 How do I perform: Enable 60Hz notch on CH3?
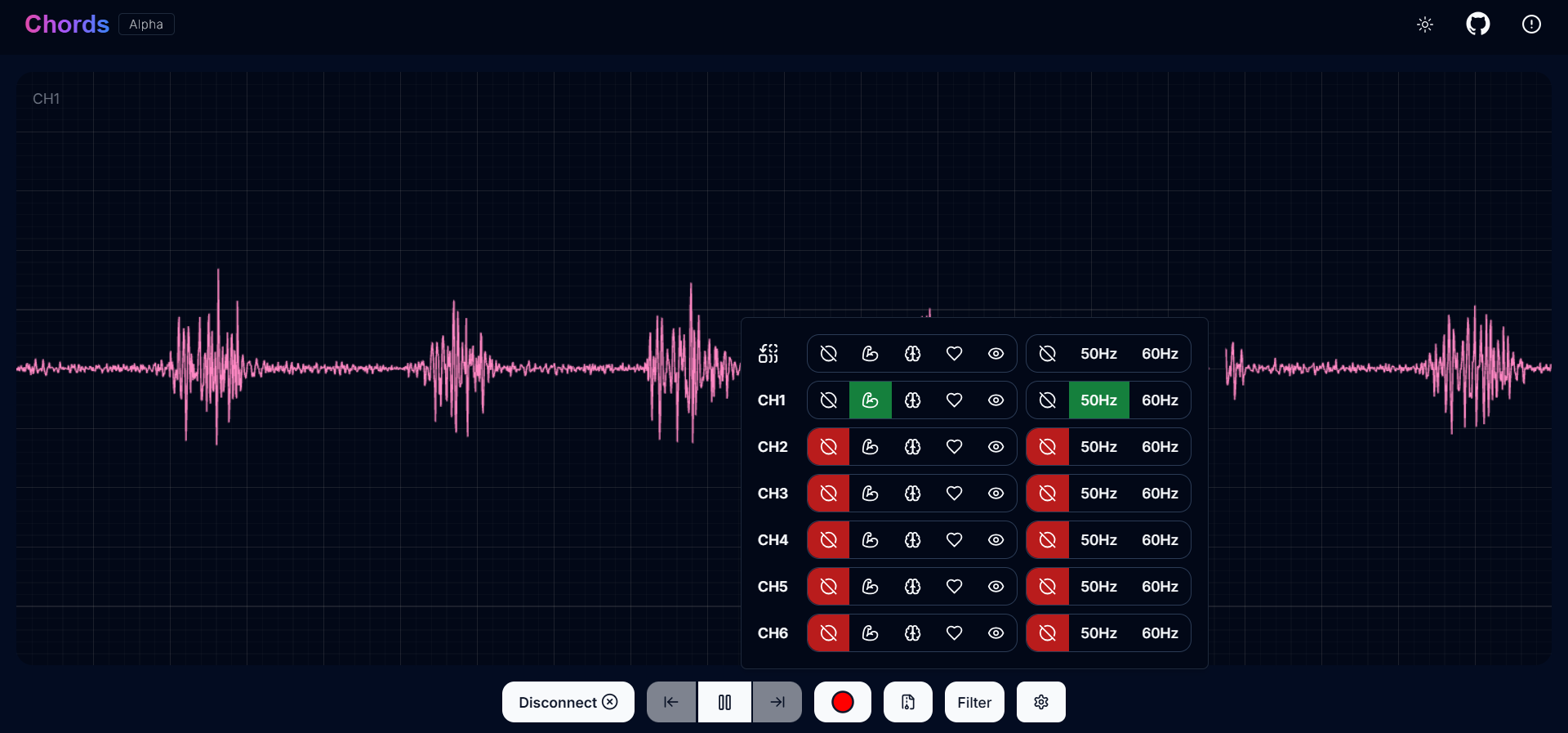pos(1160,494)
